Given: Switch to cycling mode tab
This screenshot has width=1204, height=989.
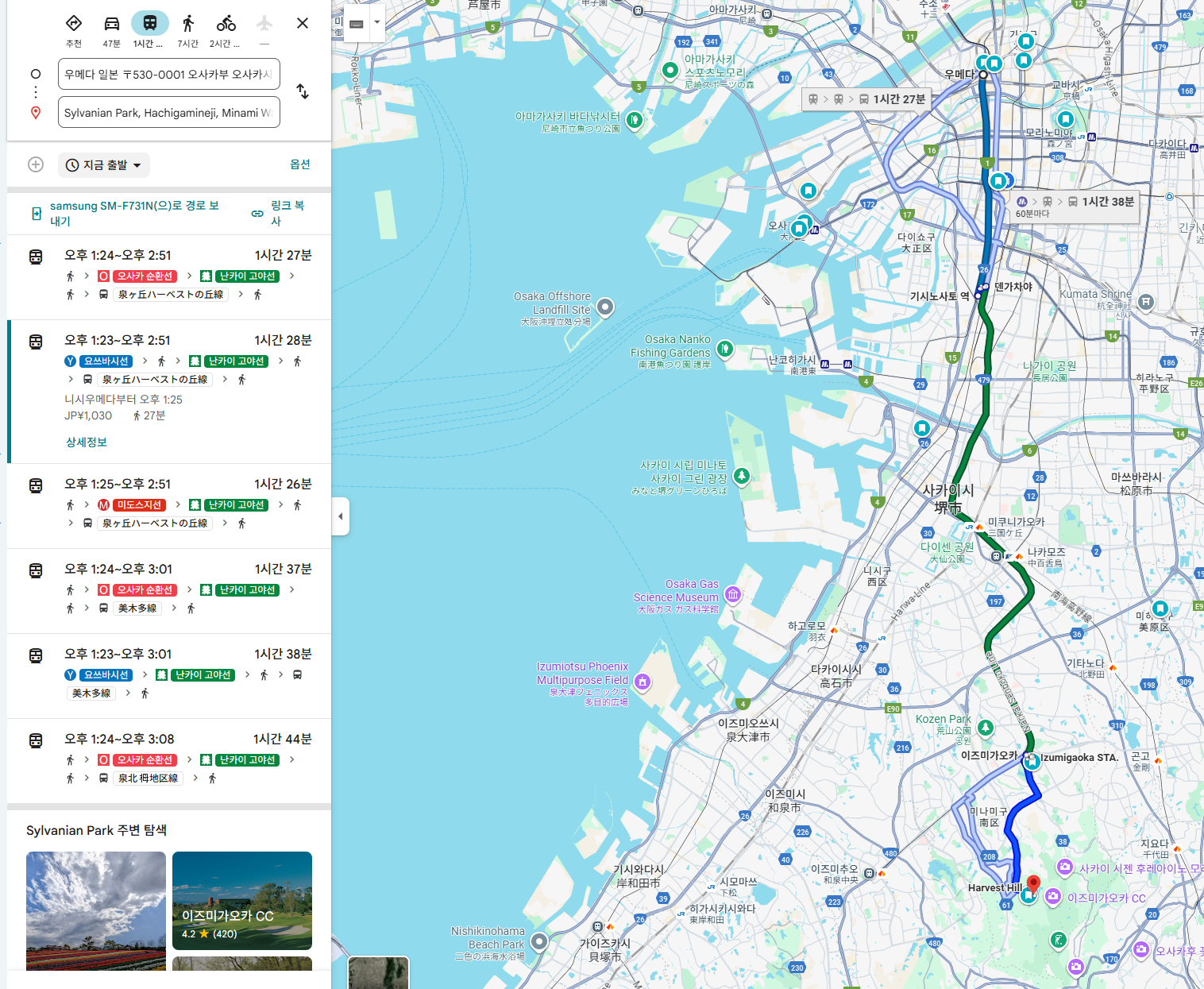Looking at the screenshot, I should 226,23.
